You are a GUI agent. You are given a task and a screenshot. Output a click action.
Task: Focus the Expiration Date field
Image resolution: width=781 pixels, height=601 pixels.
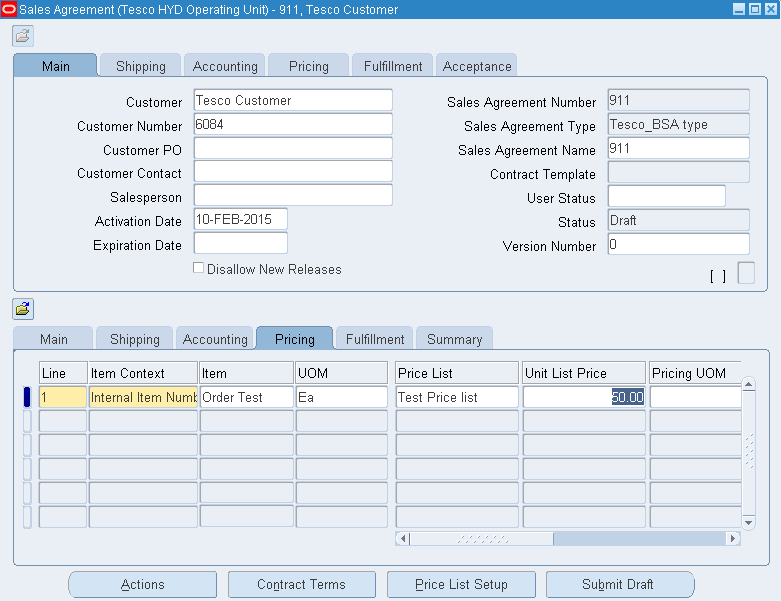[x=241, y=243]
